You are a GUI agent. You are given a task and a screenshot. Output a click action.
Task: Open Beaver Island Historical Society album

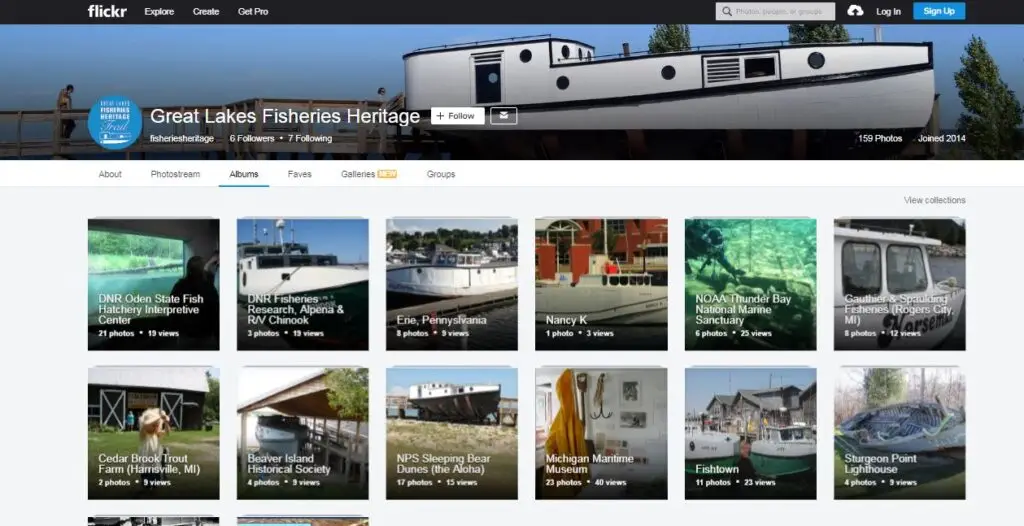[x=303, y=433]
